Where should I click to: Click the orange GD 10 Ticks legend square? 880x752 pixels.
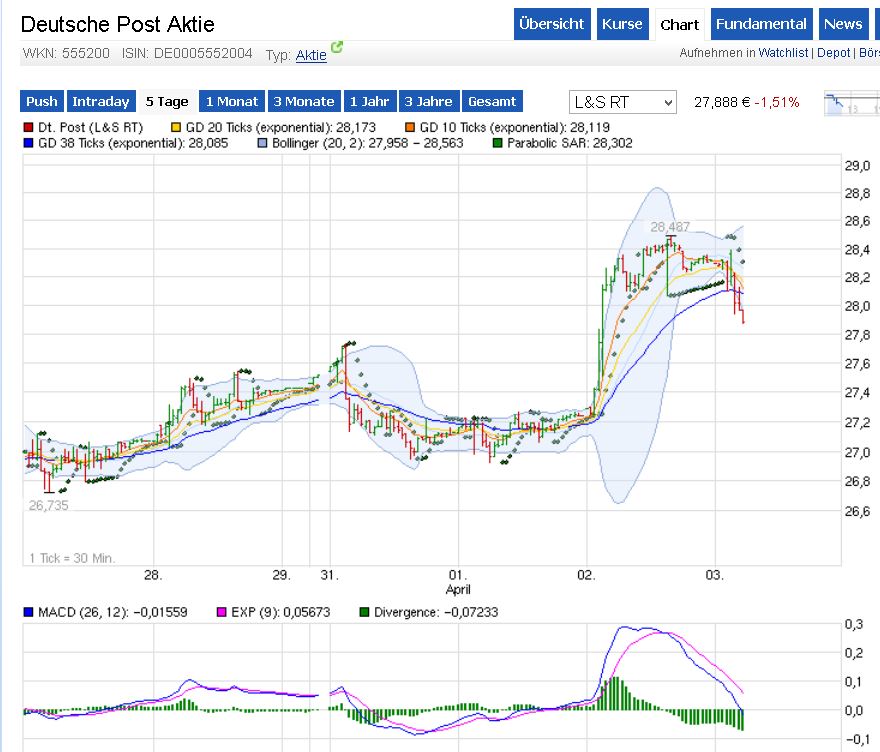coord(410,128)
